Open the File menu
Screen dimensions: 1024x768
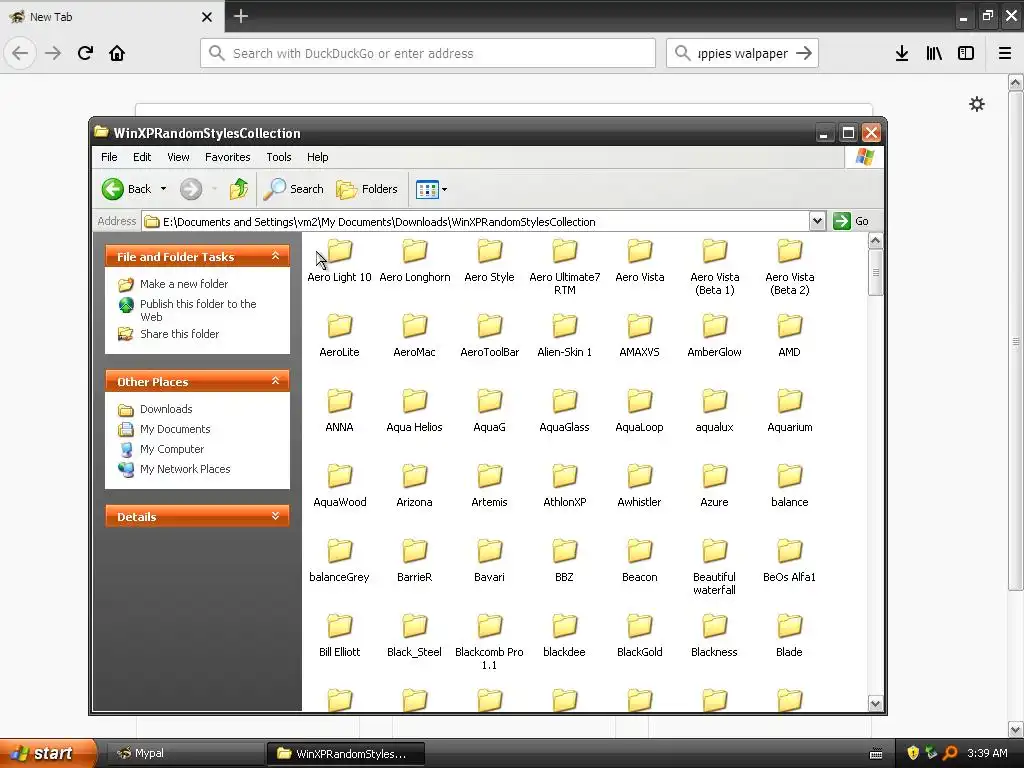coord(109,157)
